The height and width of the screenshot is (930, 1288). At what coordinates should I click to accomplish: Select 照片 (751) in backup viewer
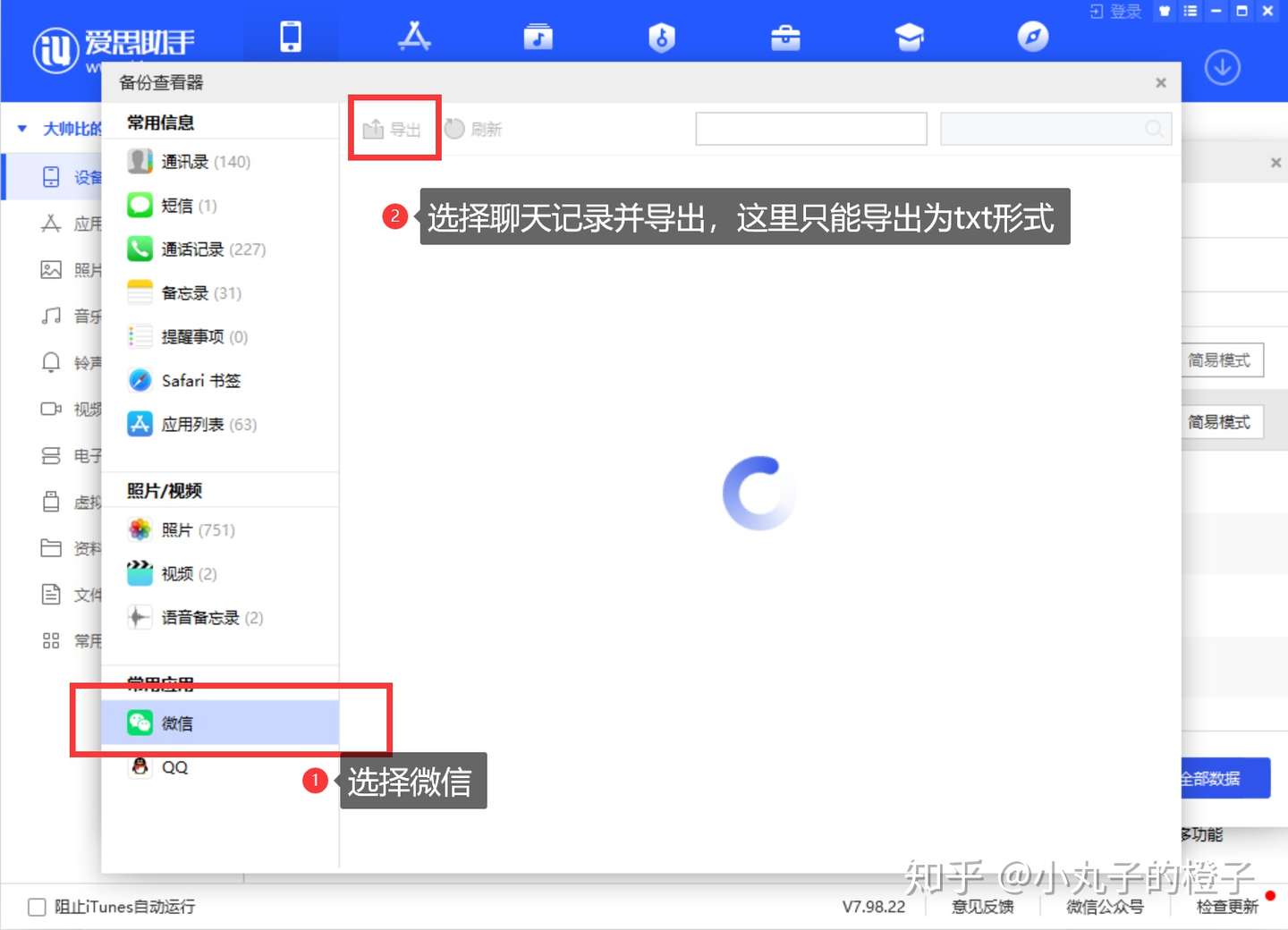click(x=220, y=530)
